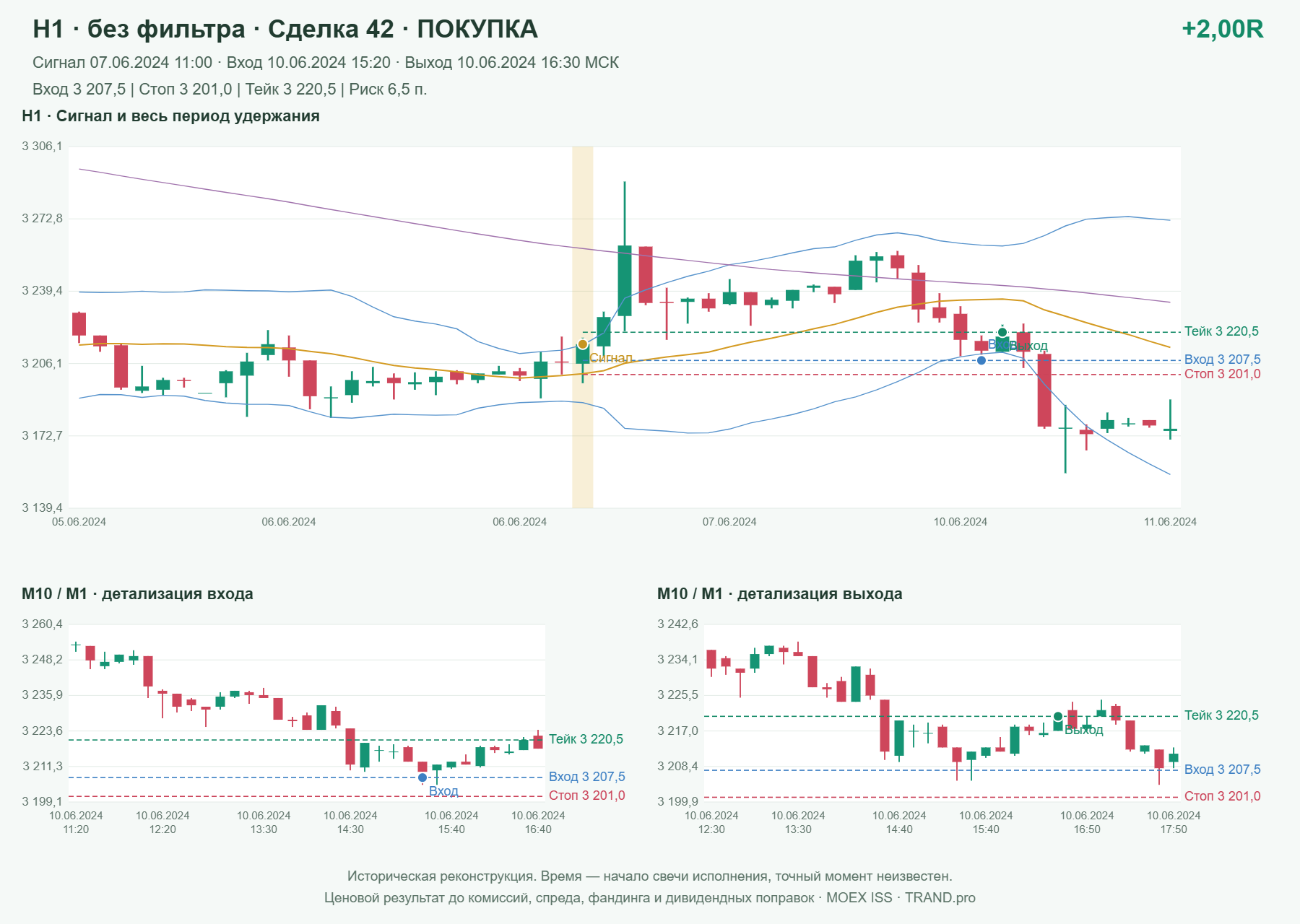Click 'Вход 3 207,5' label on H1 chart
This screenshot has height=924, width=1300.
[1222, 359]
